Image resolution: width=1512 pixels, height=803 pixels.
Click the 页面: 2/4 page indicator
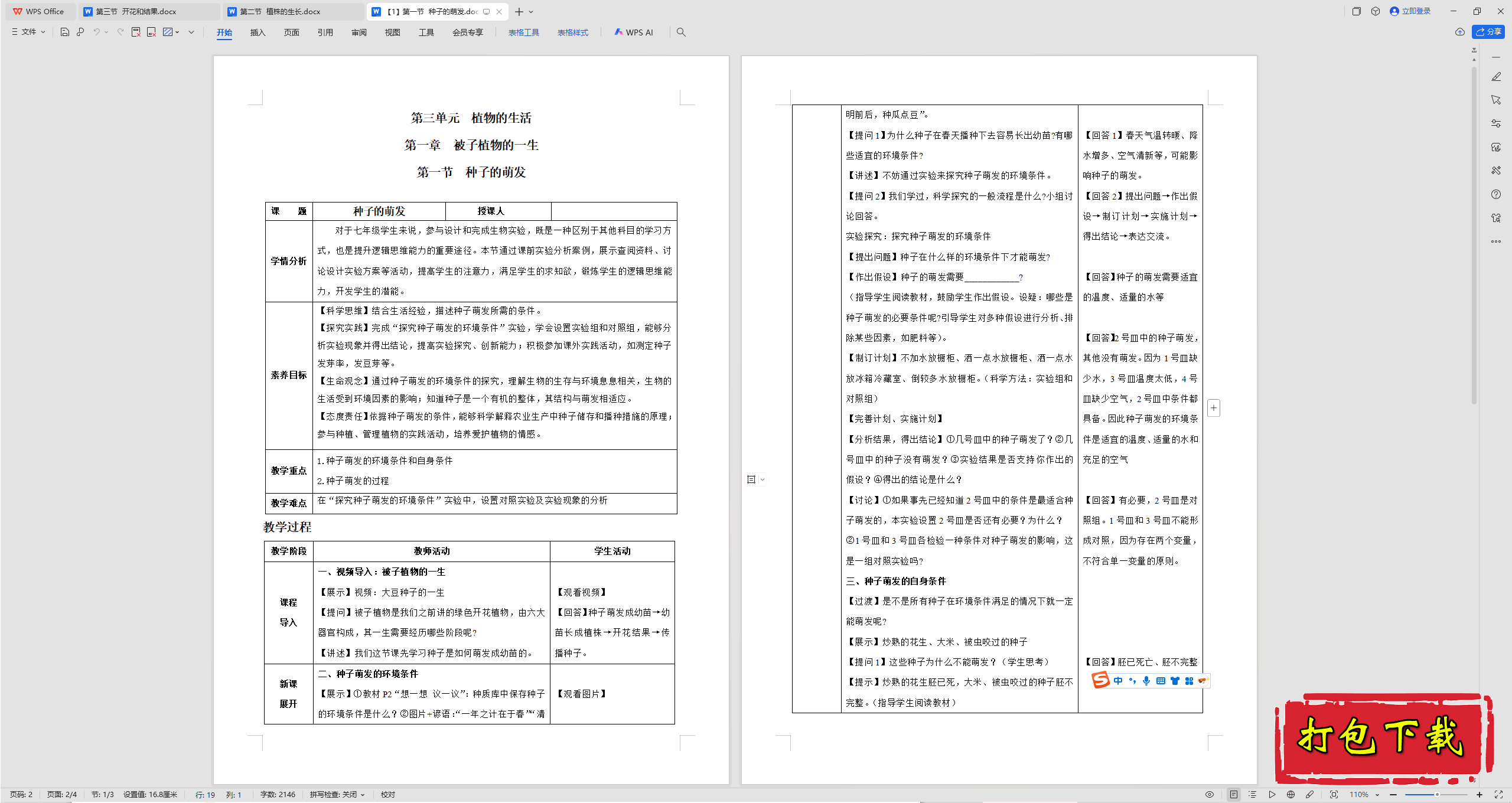(x=61, y=795)
